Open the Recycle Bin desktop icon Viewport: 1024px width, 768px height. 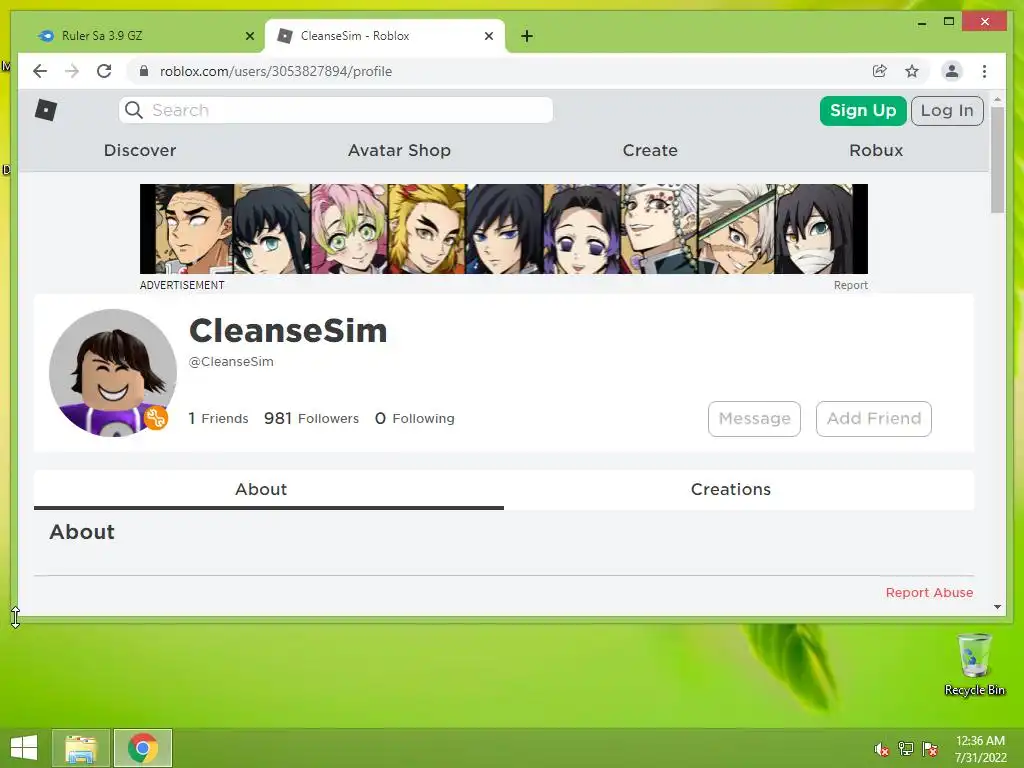[974, 665]
